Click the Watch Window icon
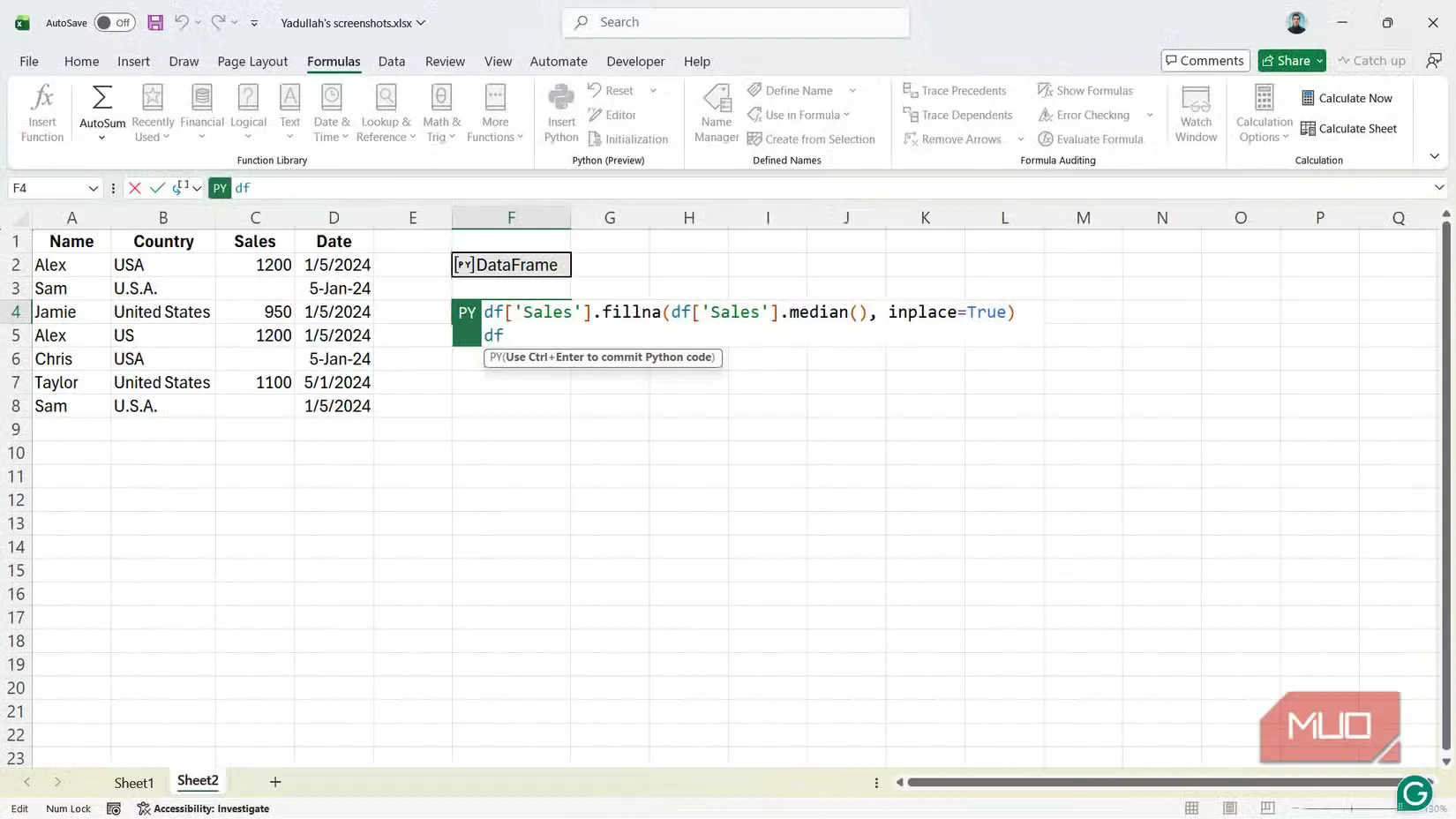The image size is (1456, 819). [1196, 112]
